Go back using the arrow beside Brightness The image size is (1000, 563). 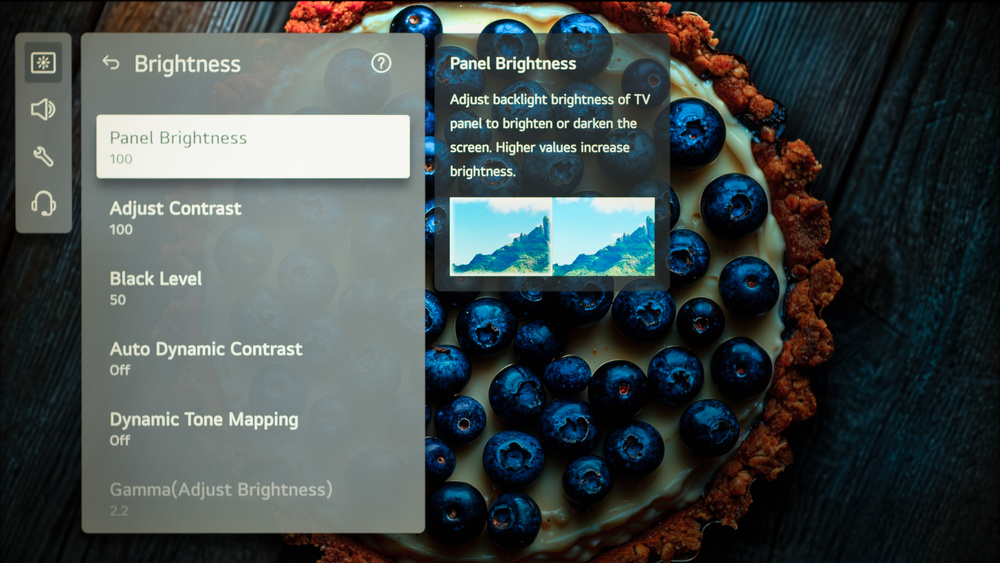click(111, 63)
